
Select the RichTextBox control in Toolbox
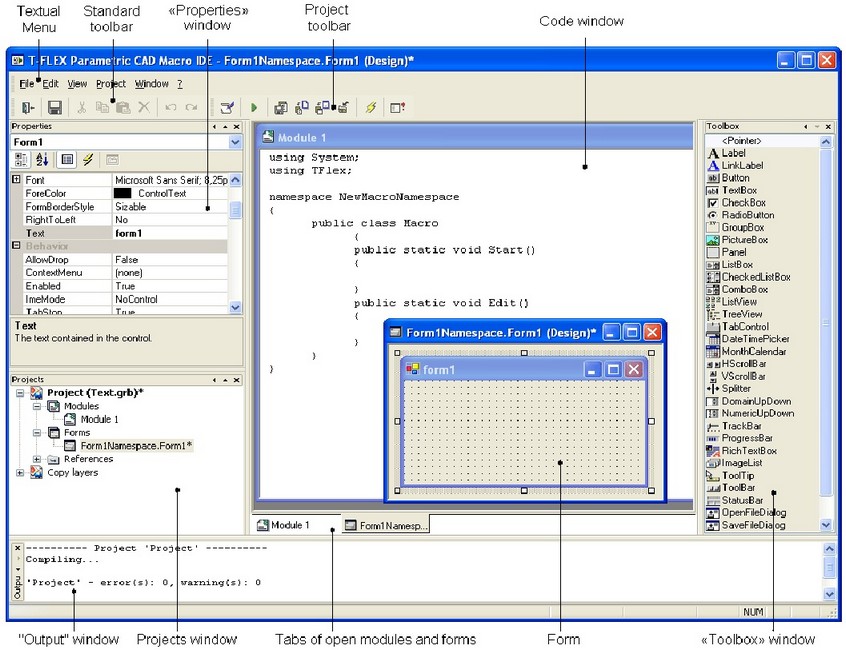tap(748, 451)
